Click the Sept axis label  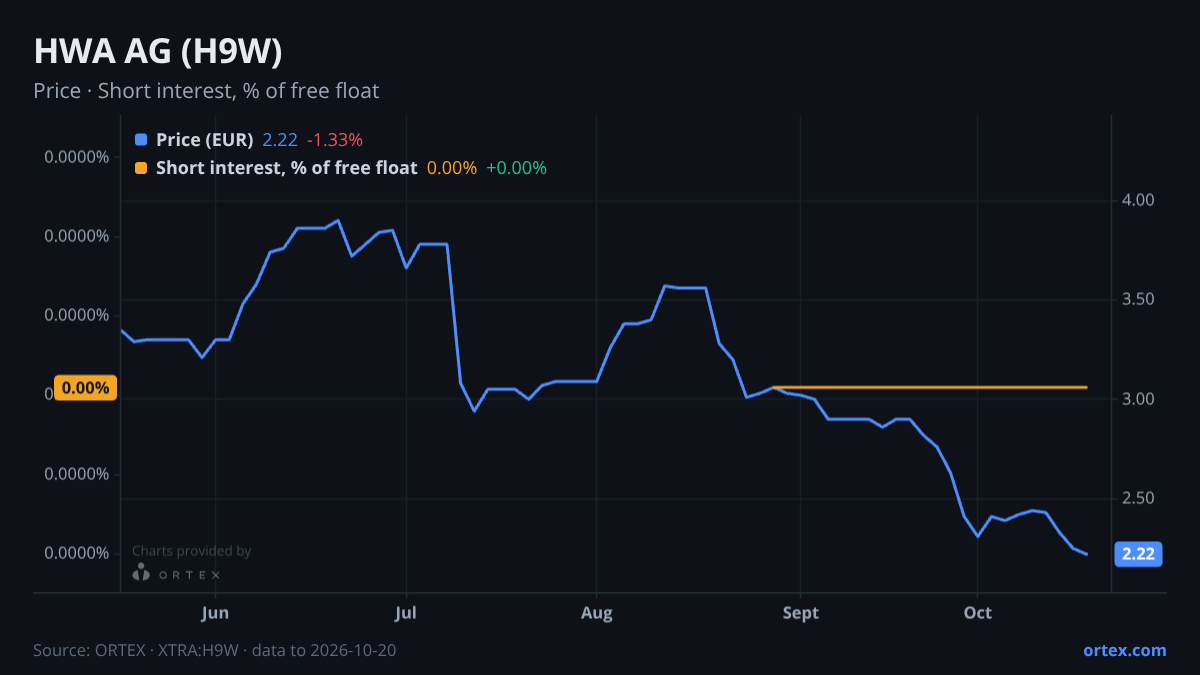coord(800,612)
